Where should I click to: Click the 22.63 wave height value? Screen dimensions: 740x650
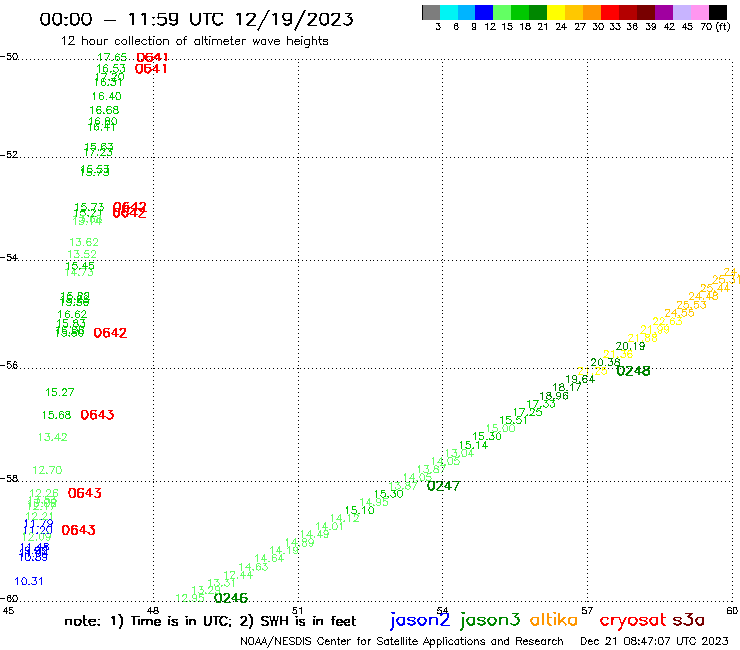pyautogui.click(x=667, y=321)
